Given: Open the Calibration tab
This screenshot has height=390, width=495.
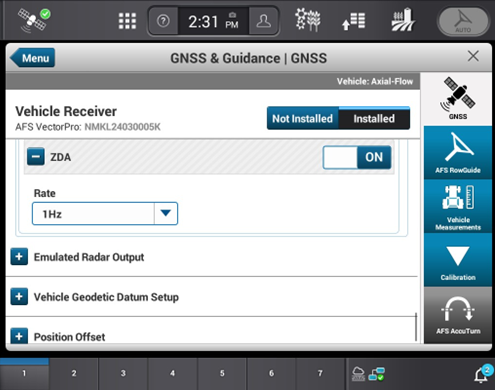Looking at the screenshot, I should (x=458, y=260).
